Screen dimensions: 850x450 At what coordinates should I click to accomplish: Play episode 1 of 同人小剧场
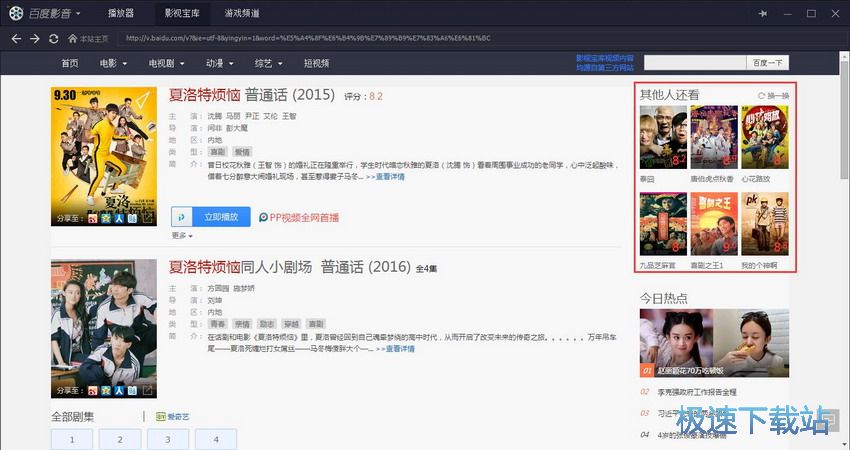pyautogui.click(x=72, y=439)
